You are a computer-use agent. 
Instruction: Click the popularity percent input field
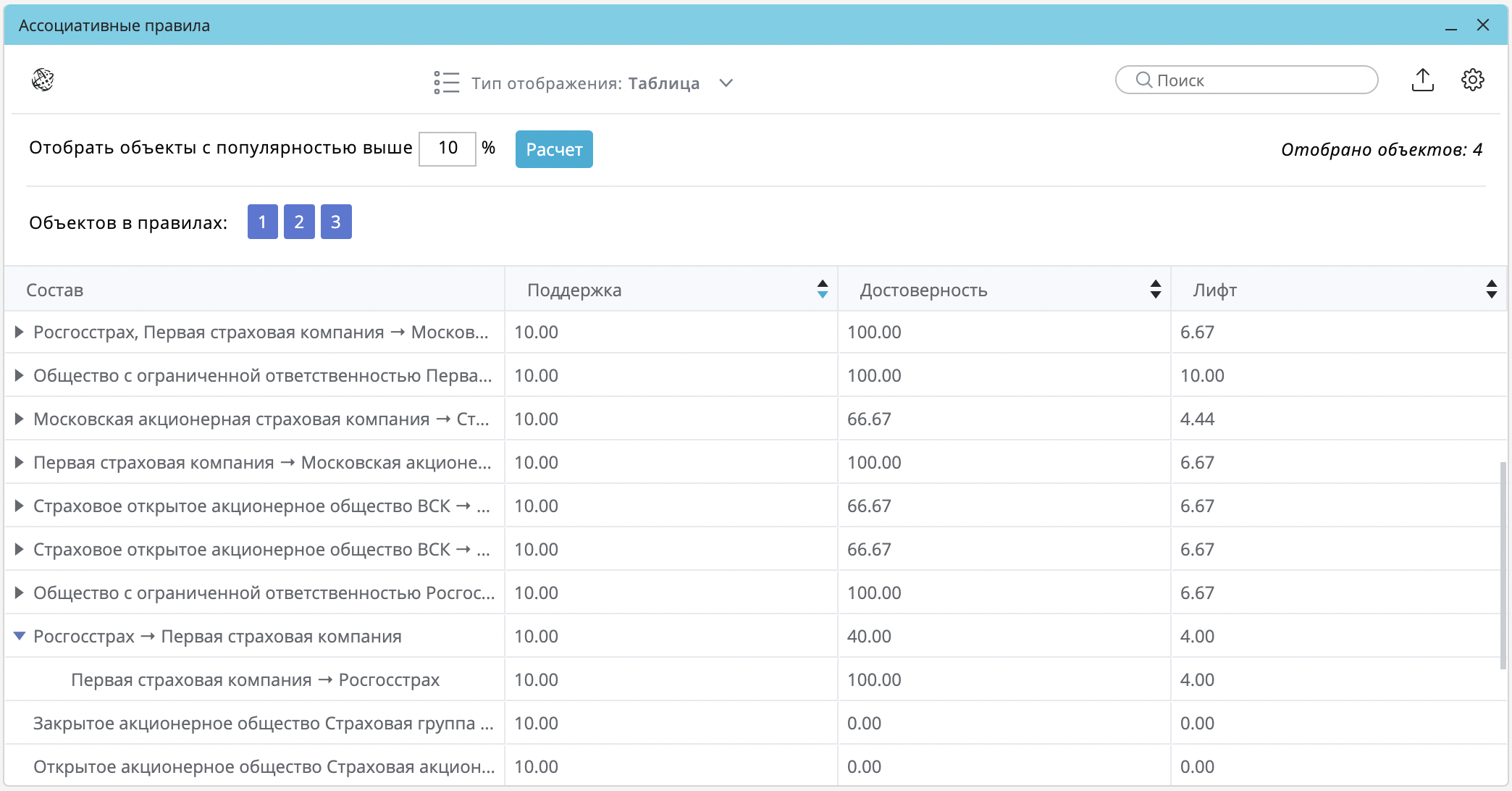point(448,148)
